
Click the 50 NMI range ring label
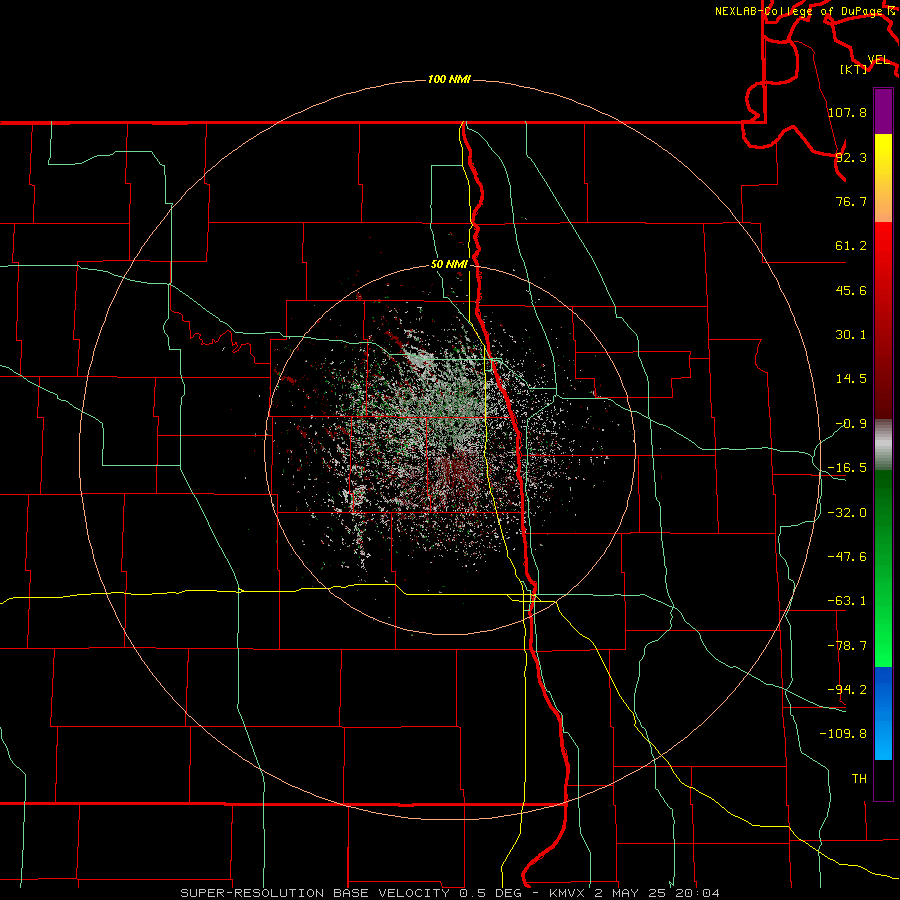coord(449,264)
